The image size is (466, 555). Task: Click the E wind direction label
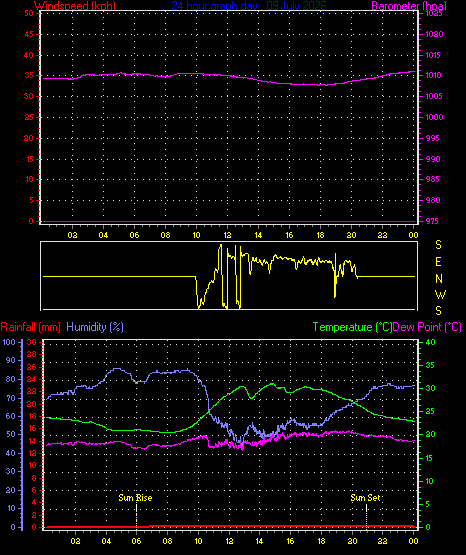pos(438,262)
